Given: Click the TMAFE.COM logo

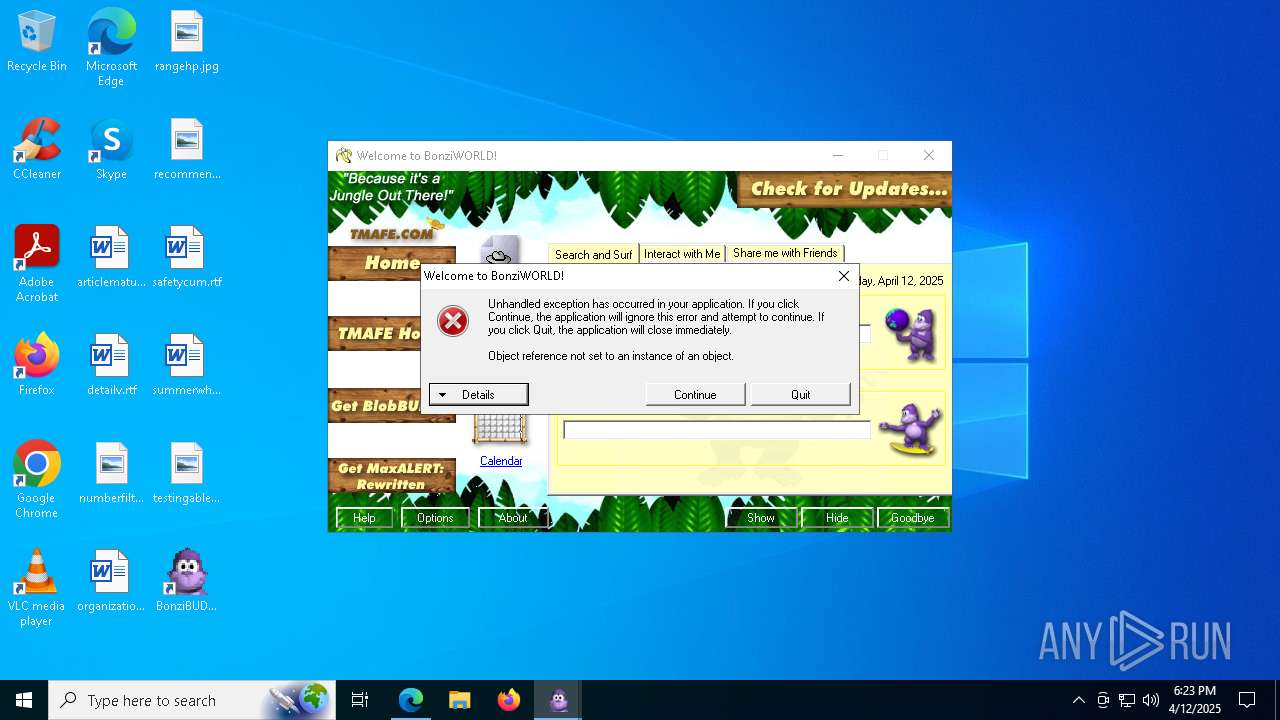Looking at the screenshot, I should tap(392, 233).
